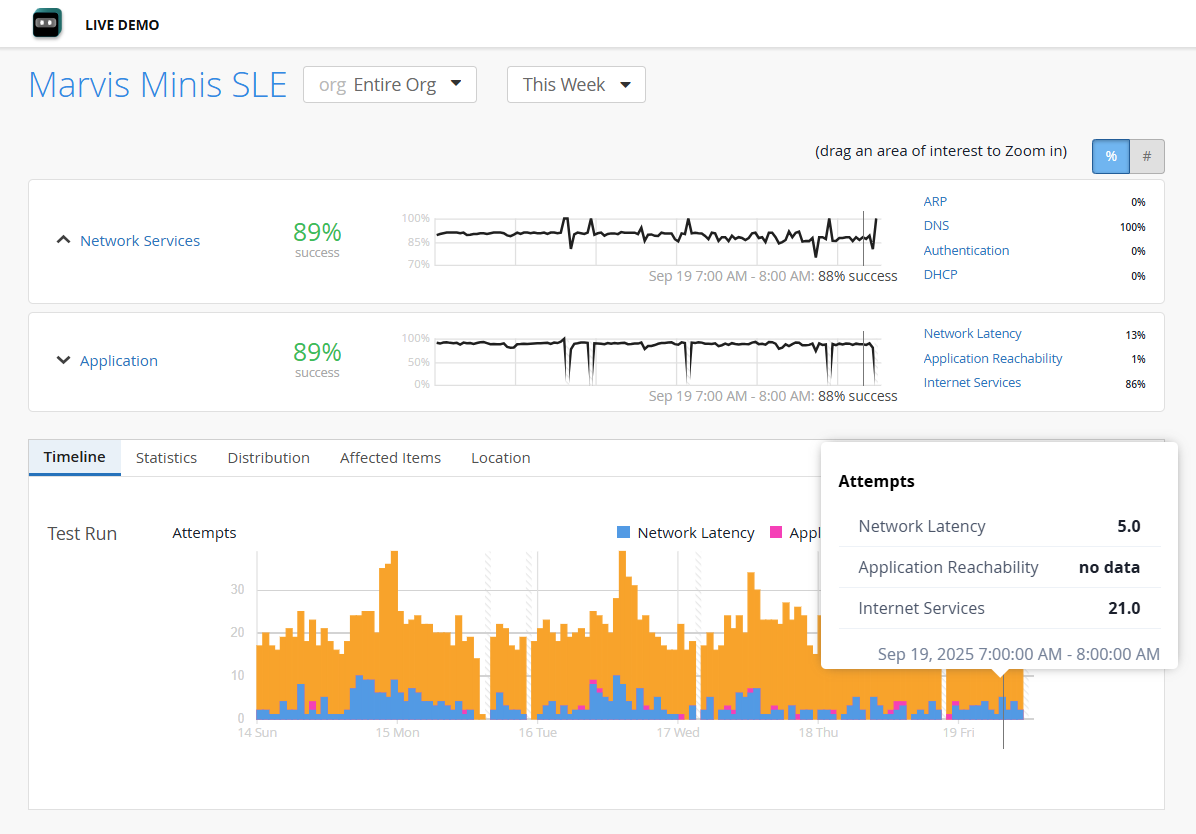The height and width of the screenshot is (834, 1196).
Task: Expand the Application row chevron
Action: [63, 361]
